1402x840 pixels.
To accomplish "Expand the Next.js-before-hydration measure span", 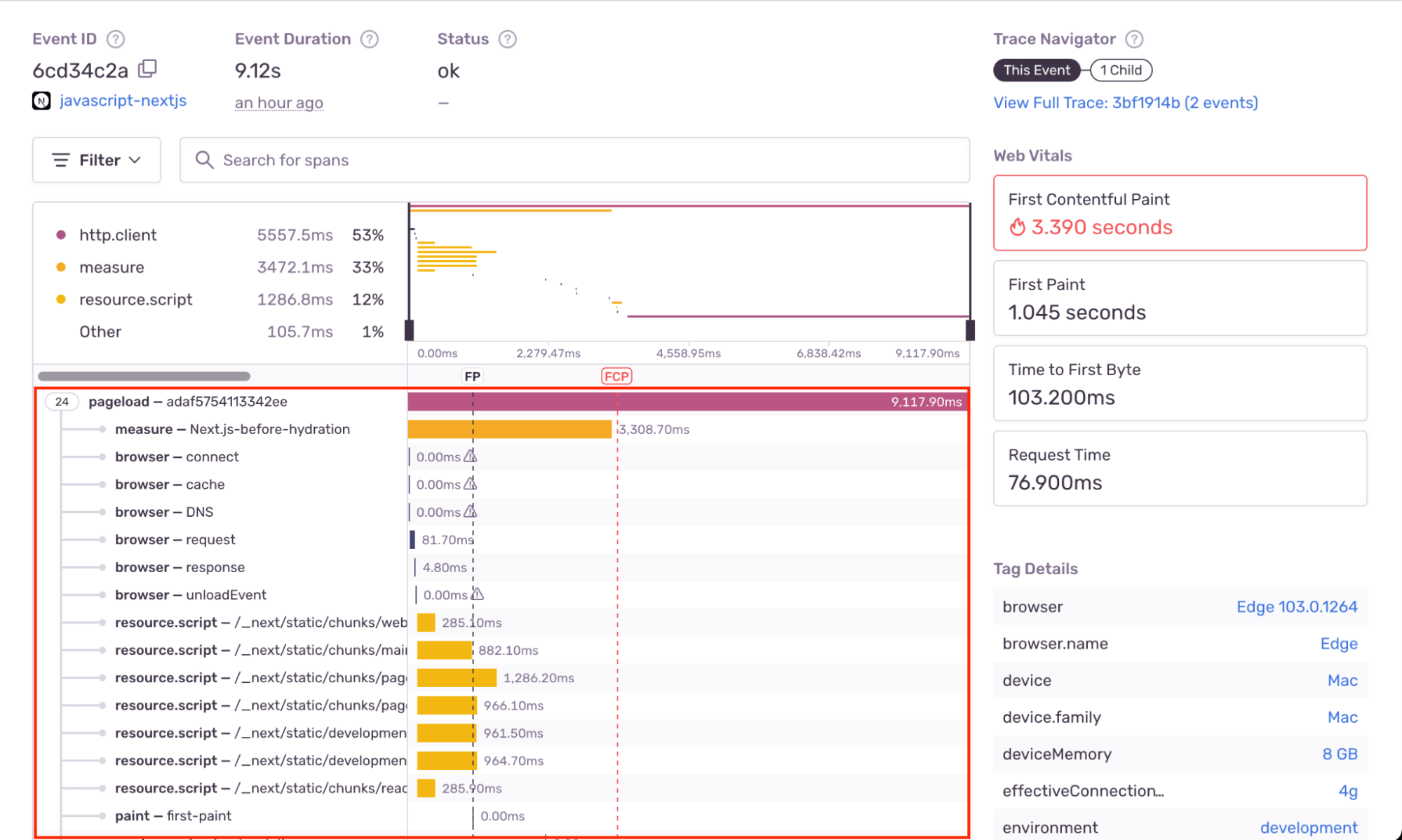I will pos(104,429).
